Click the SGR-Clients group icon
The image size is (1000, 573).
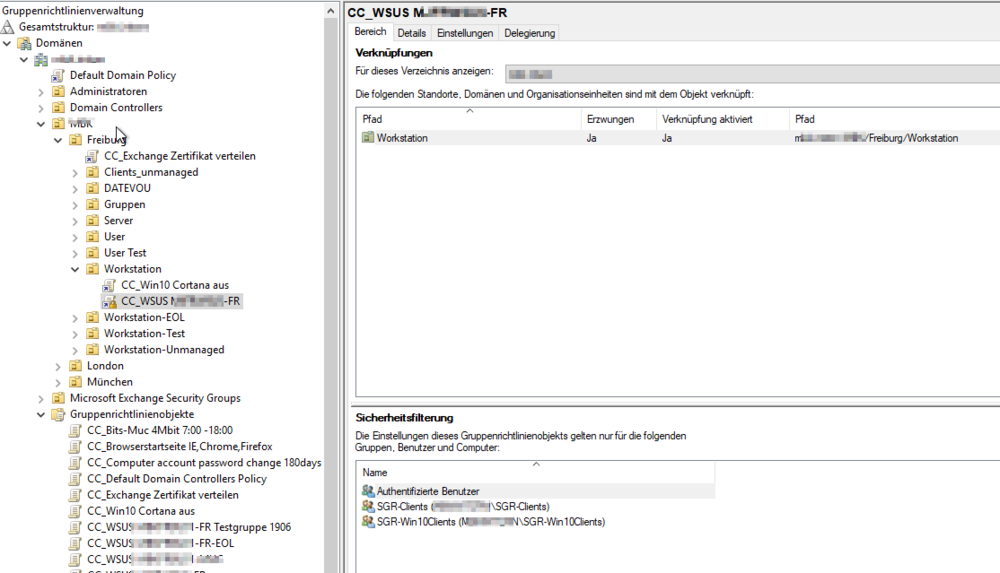[368, 507]
